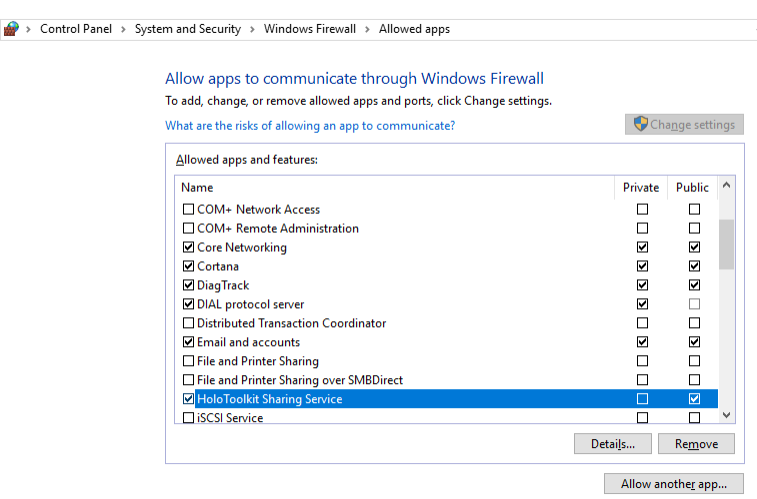Select the Email and accounts row text

pos(249,342)
